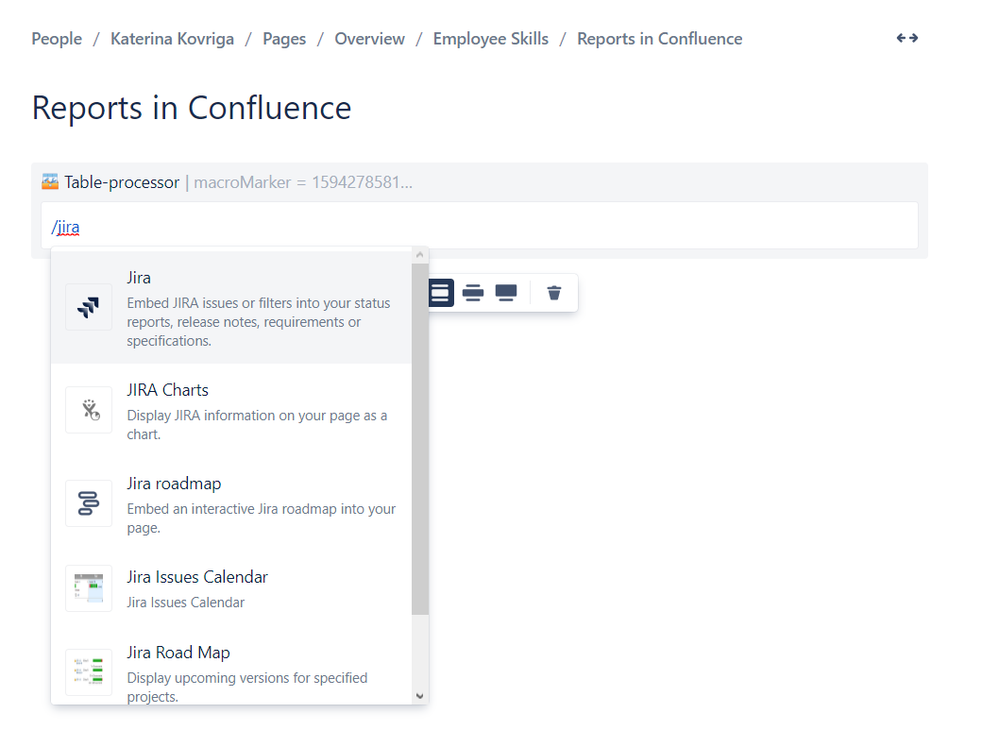Click the macroMarker parameter text
The image size is (999, 732).
303,182
